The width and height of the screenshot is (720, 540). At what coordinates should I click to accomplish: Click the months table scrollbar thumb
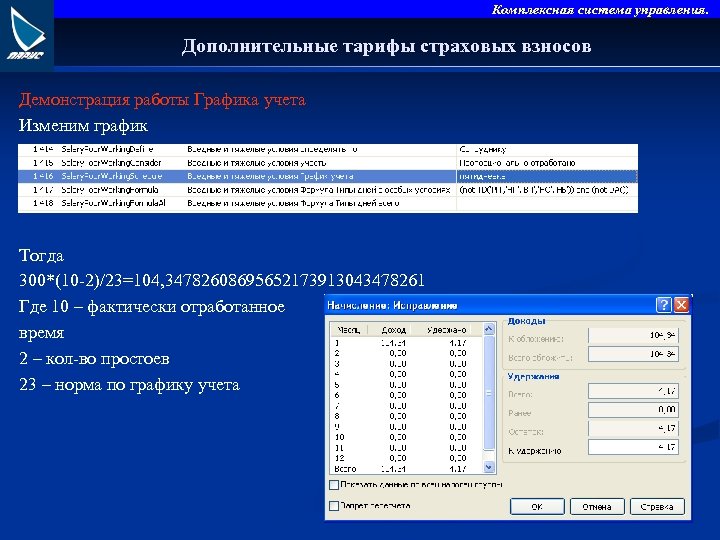pos(489,393)
